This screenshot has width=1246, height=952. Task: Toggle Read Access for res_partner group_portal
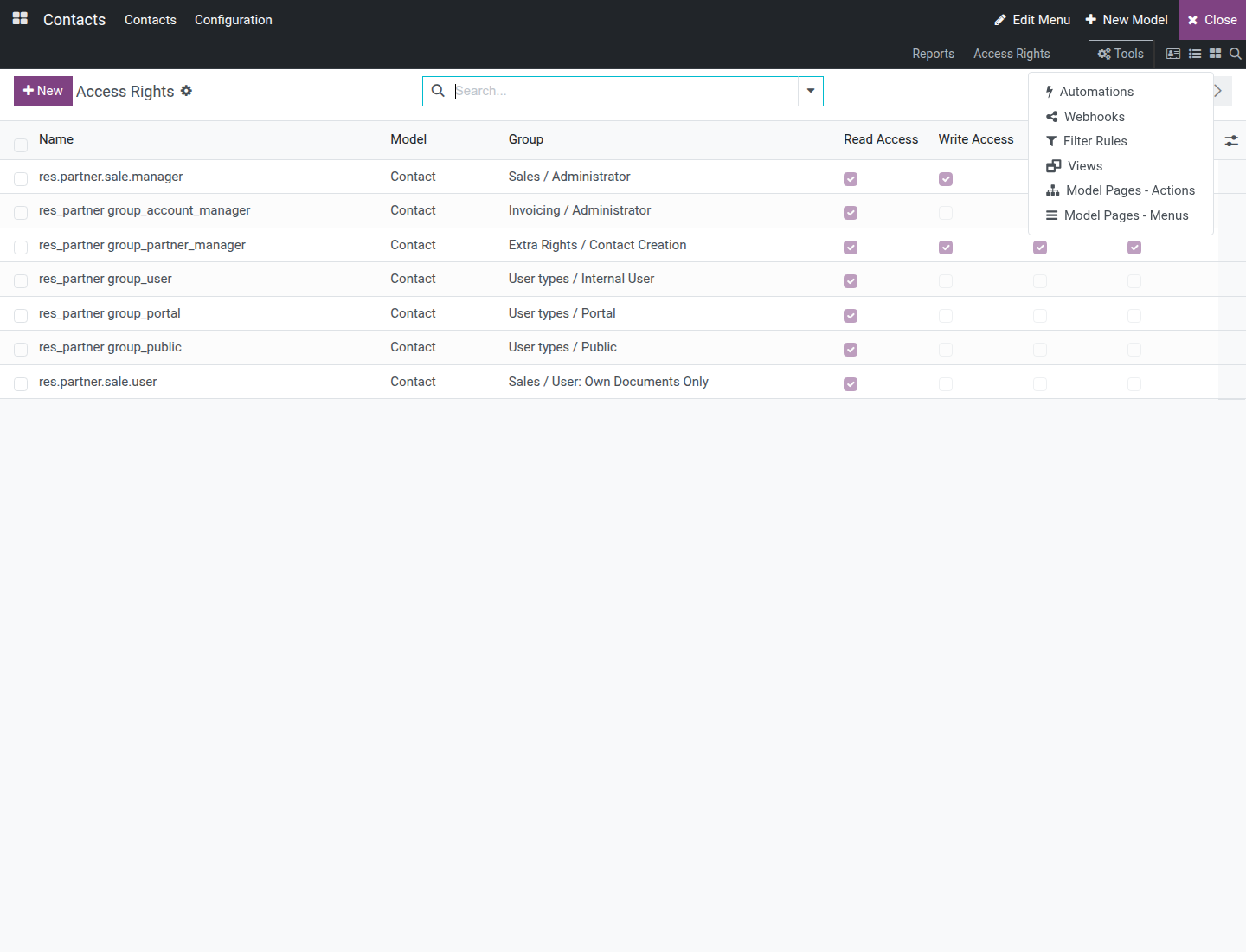(x=851, y=316)
